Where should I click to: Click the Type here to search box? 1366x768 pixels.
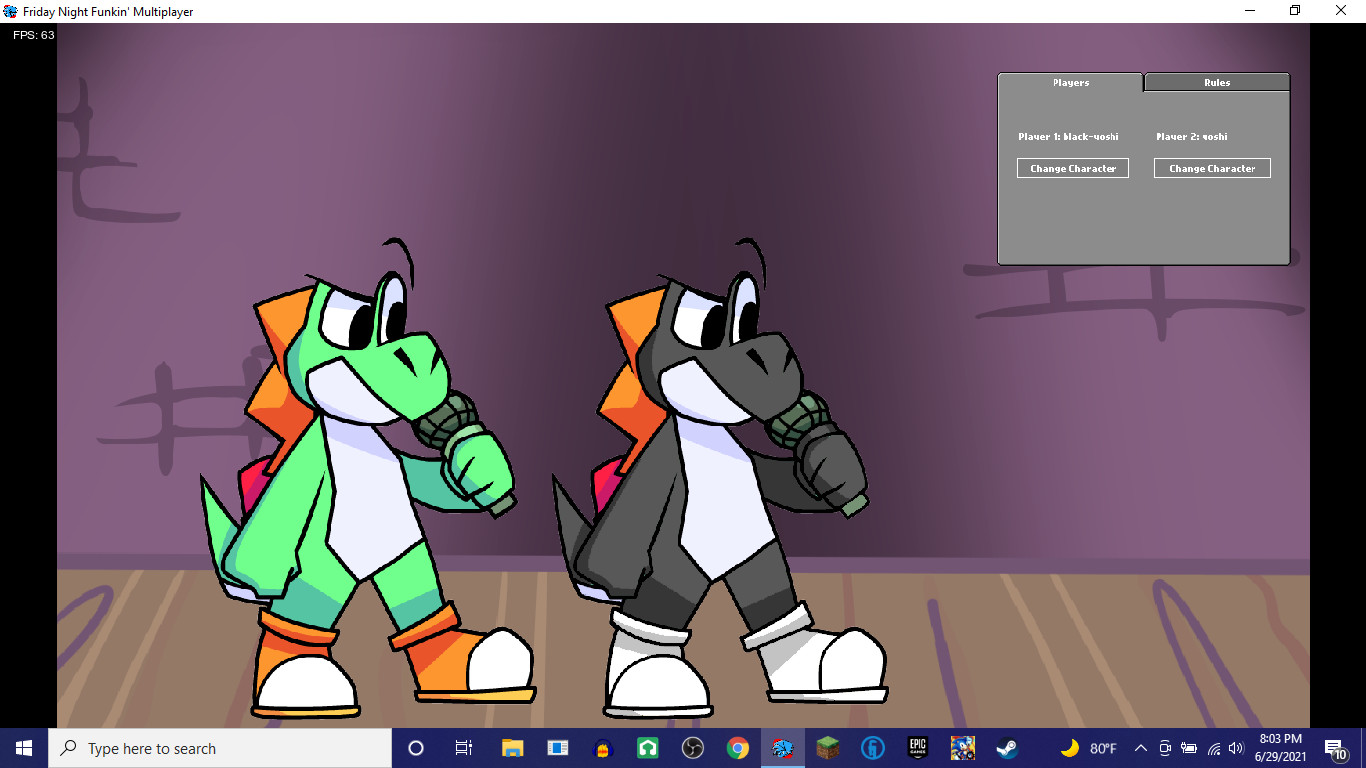(220, 748)
